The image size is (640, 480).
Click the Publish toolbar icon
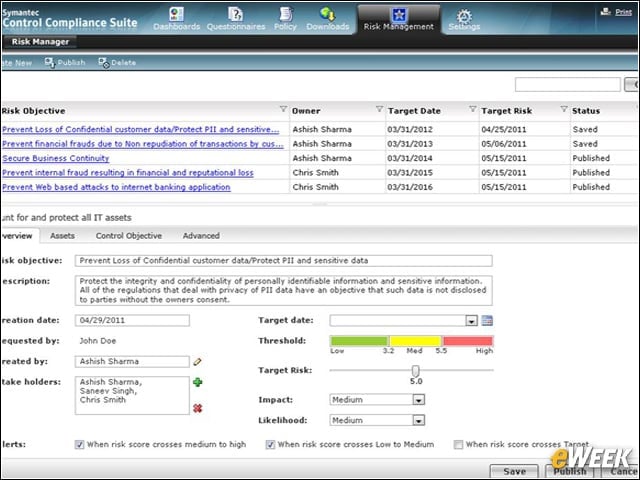49,62
